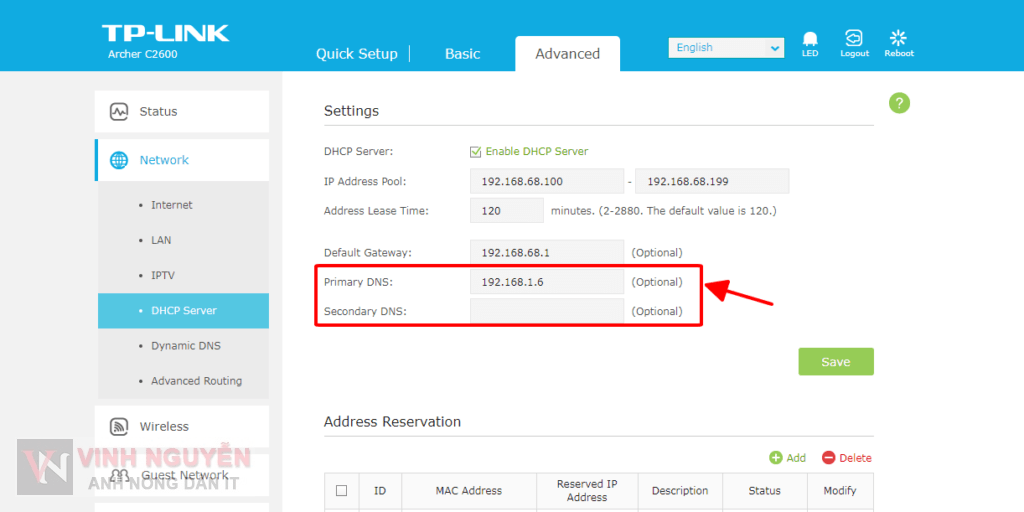Switch to the Basic tab
This screenshot has width=1024, height=512.
(x=462, y=54)
